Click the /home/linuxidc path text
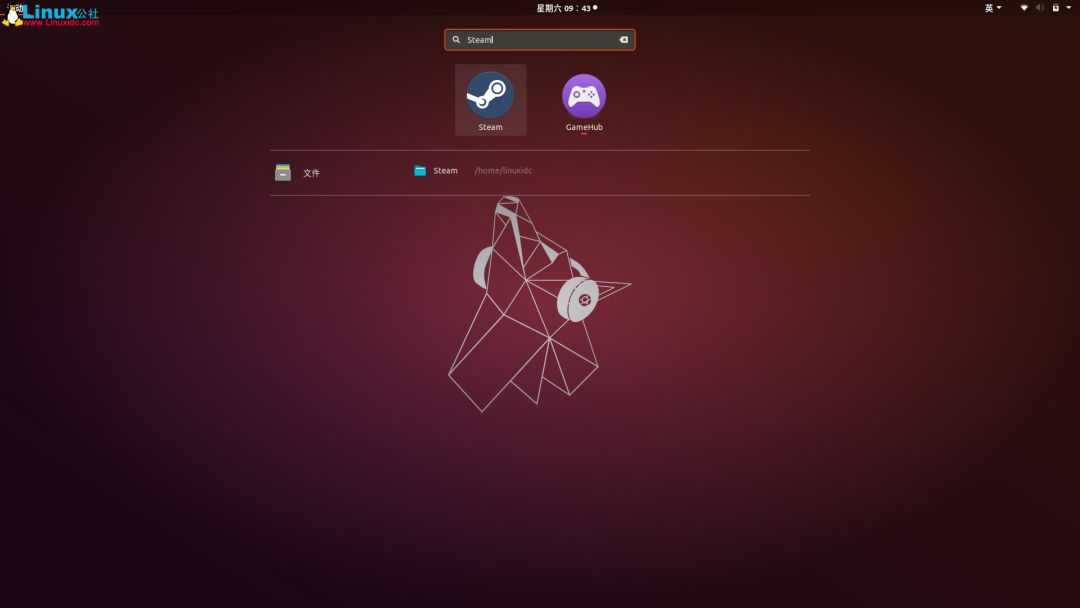Image resolution: width=1080 pixels, height=608 pixels. point(503,171)
